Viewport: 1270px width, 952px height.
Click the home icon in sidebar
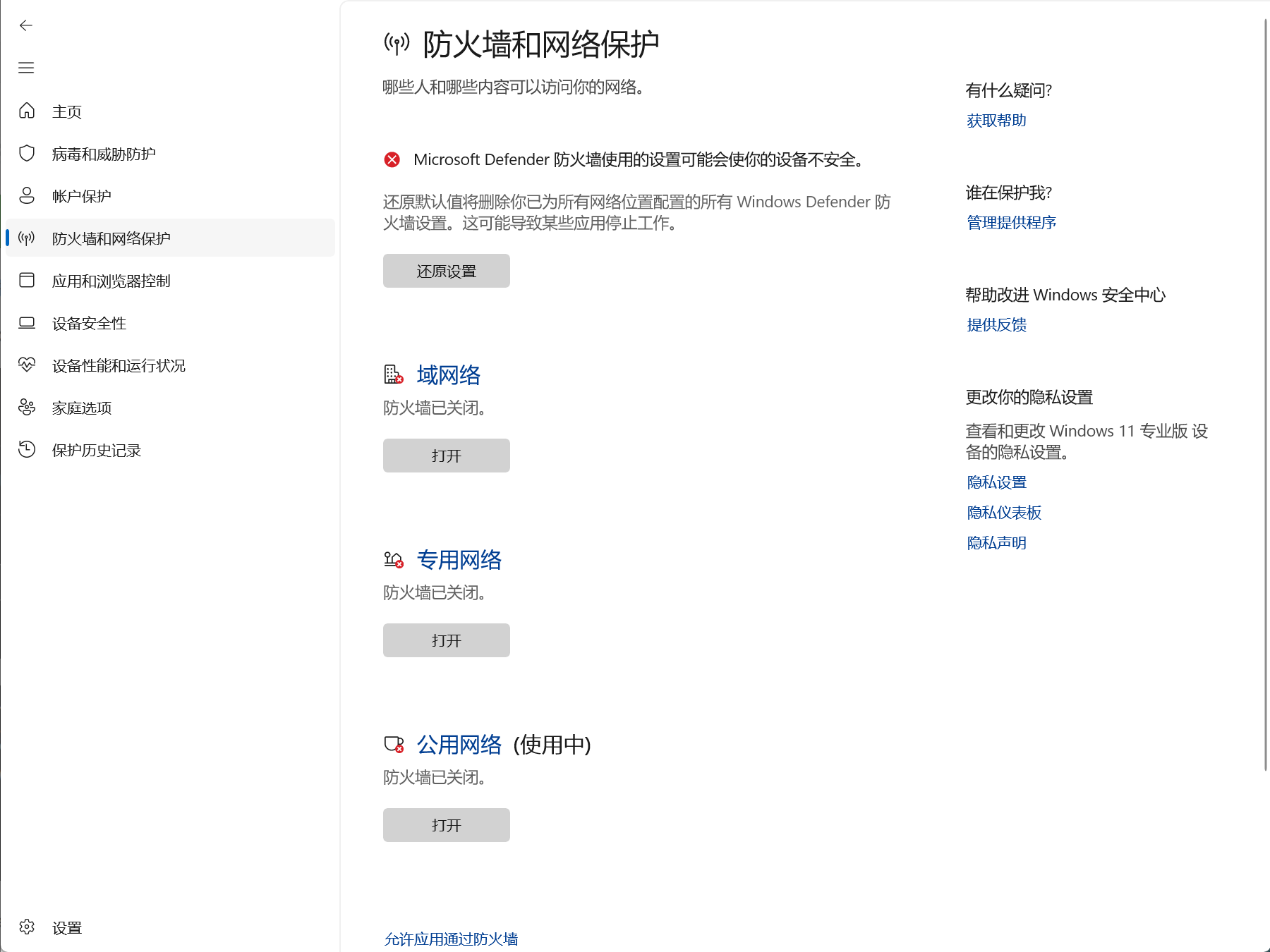coord(27,111)
